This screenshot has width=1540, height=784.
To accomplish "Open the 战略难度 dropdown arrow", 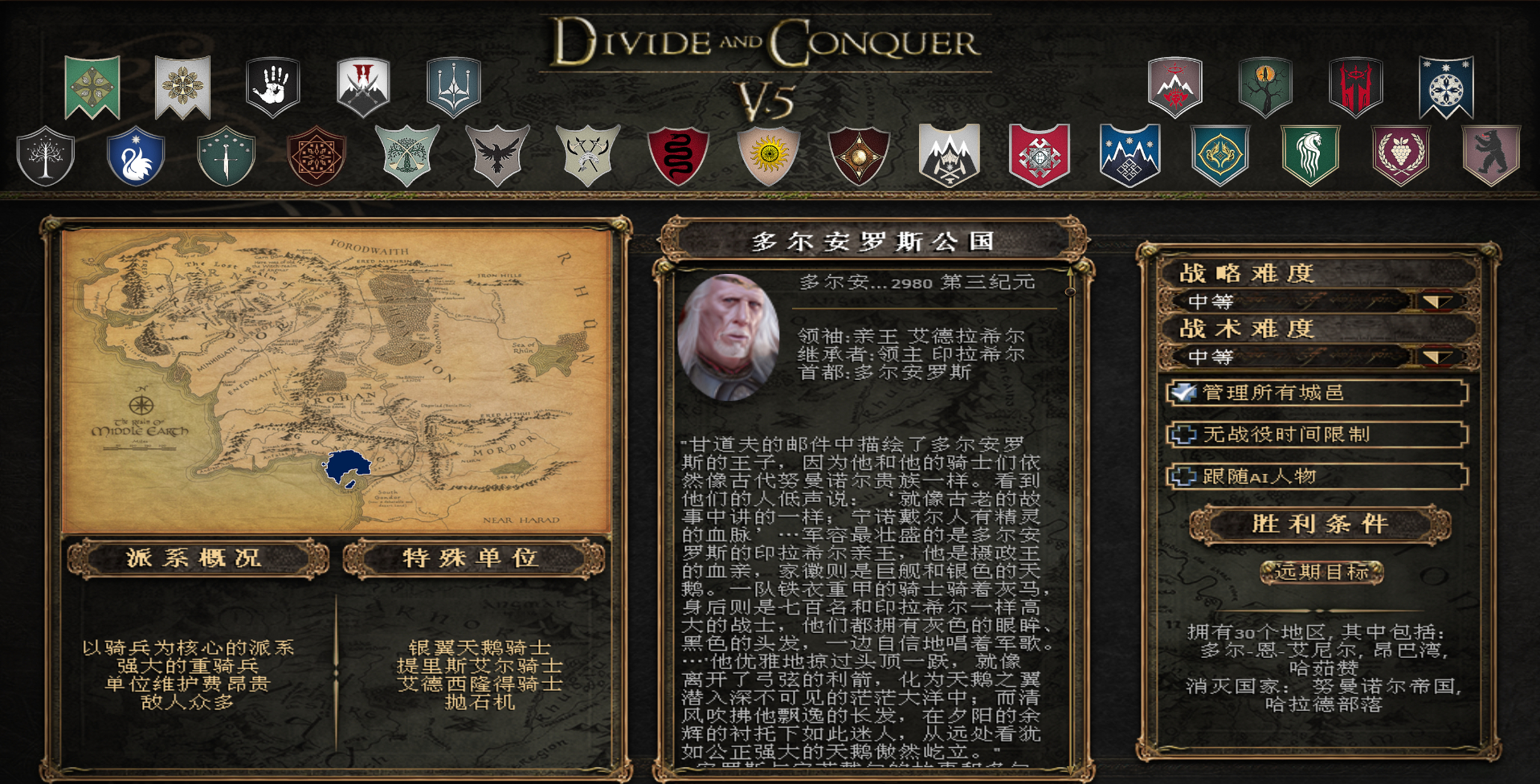I will click(x=1437, y=302).
